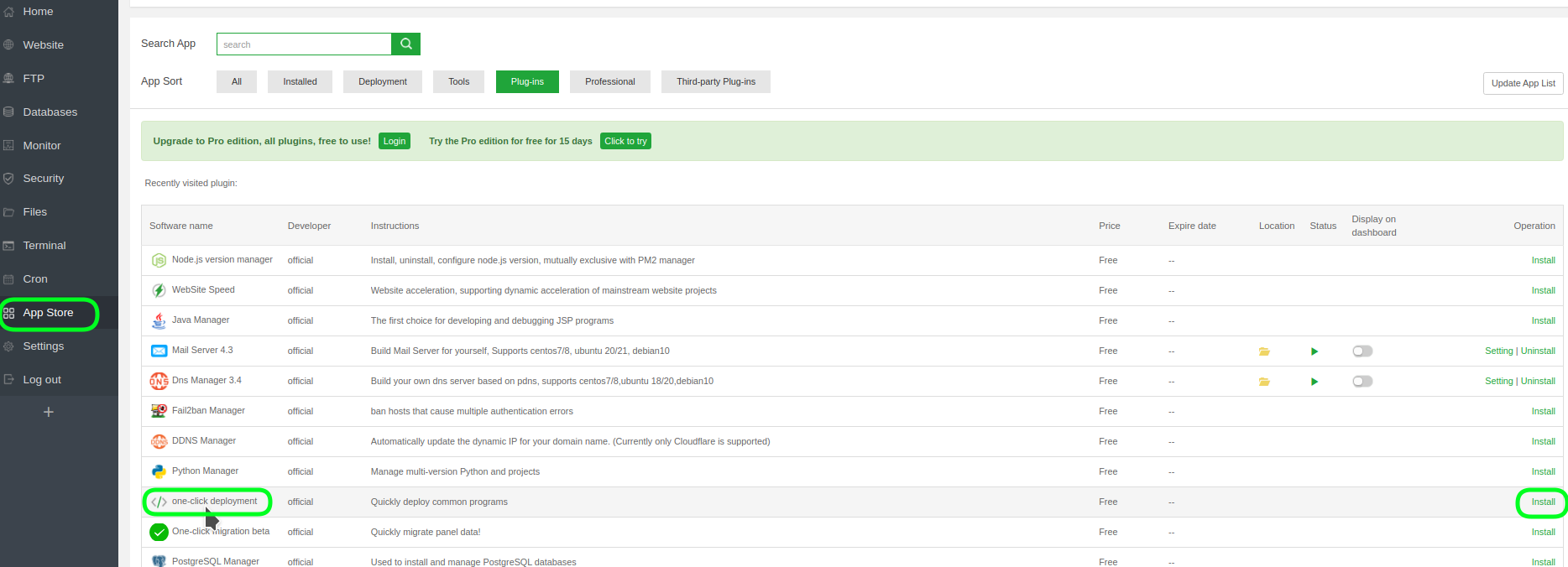Screen dimensions: 1568x567
Task: Toggle Mail Server display on dashboard
Action: coord(1362,351)
